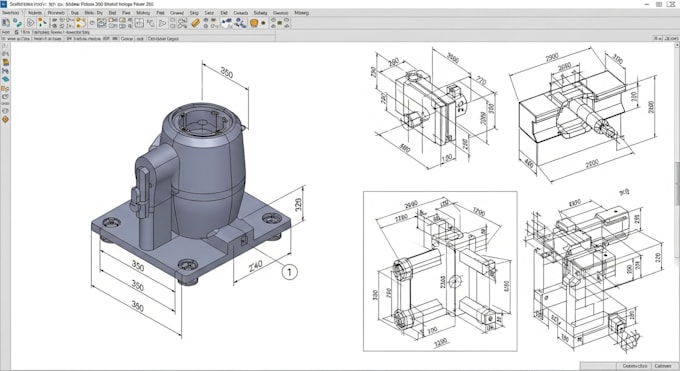Click the square crosshair grid toolbar icon

(x=139, y=23)
